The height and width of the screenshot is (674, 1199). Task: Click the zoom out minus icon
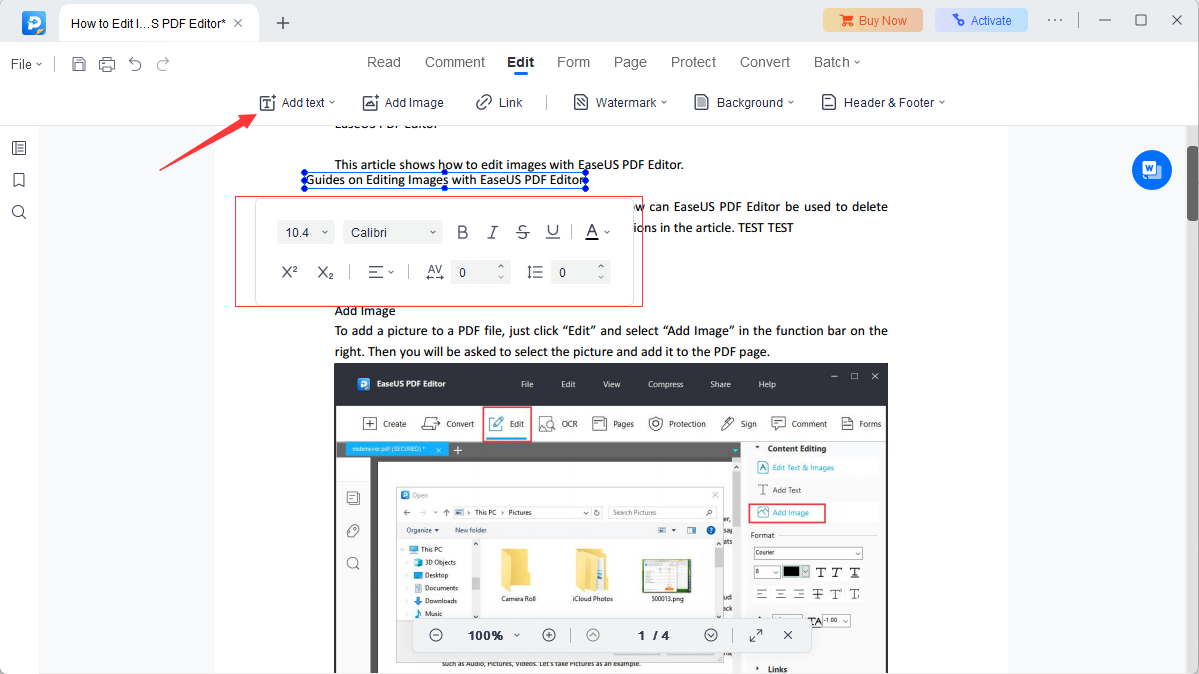(x=436, y=635)
